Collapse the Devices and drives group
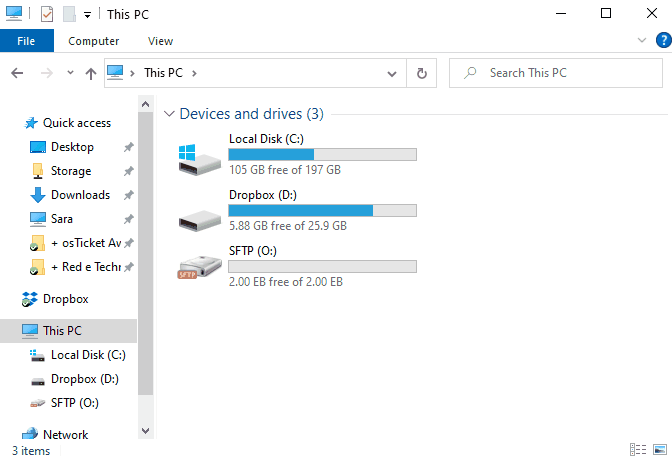672x461 pixels. click(169, 114)
